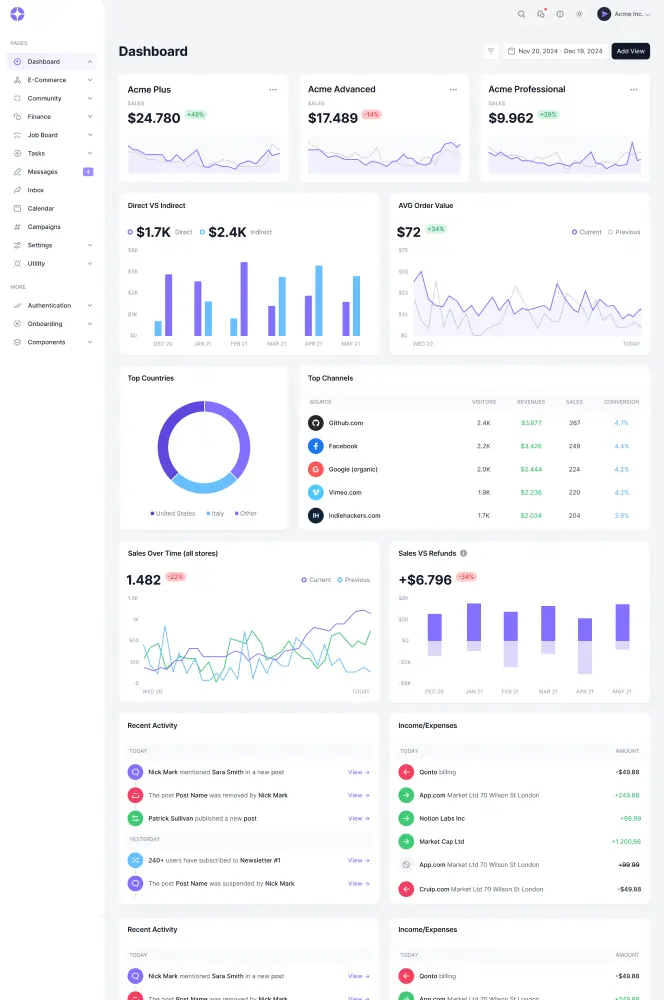664x1000 pixels.
Task: Open notifications icon with red dot
Action: click(x=540, y=14)
